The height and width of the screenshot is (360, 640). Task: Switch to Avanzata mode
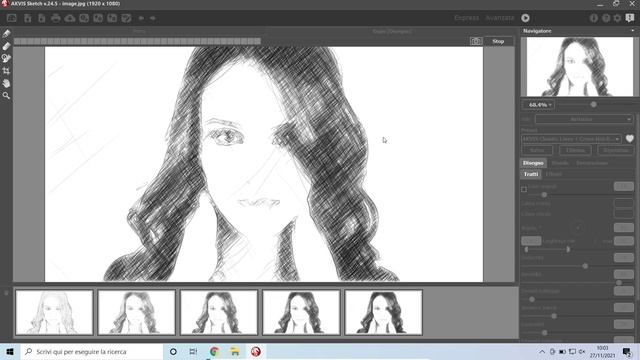[500, 18]
